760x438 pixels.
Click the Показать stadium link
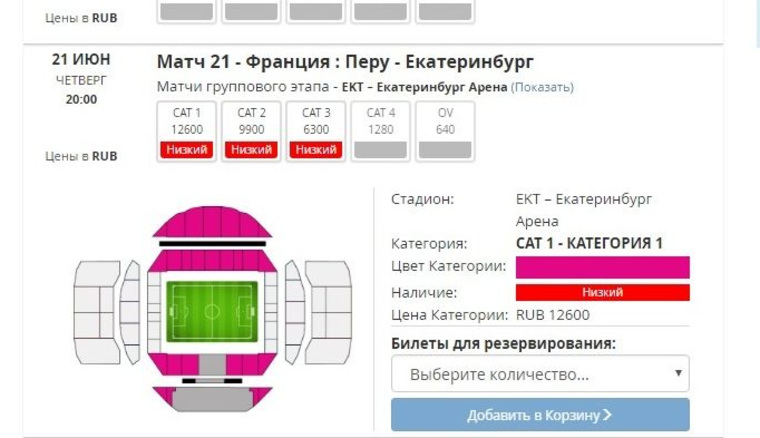point(542,87)
